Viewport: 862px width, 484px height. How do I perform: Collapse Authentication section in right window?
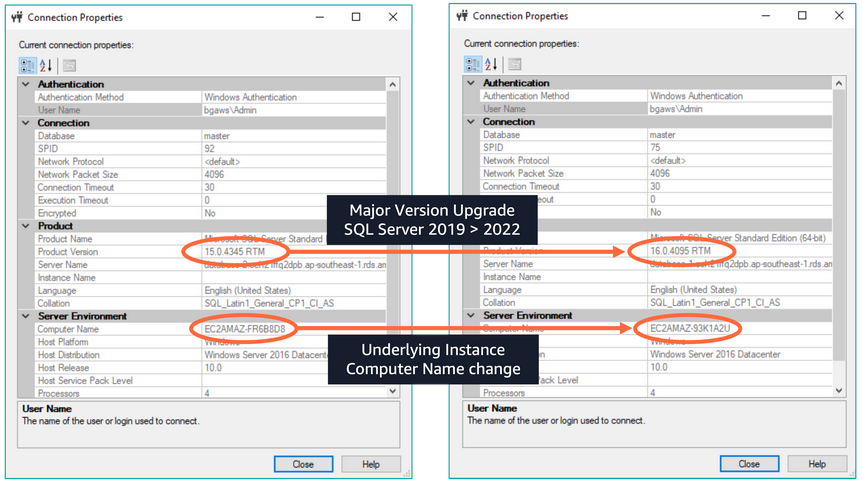point(471,82)
